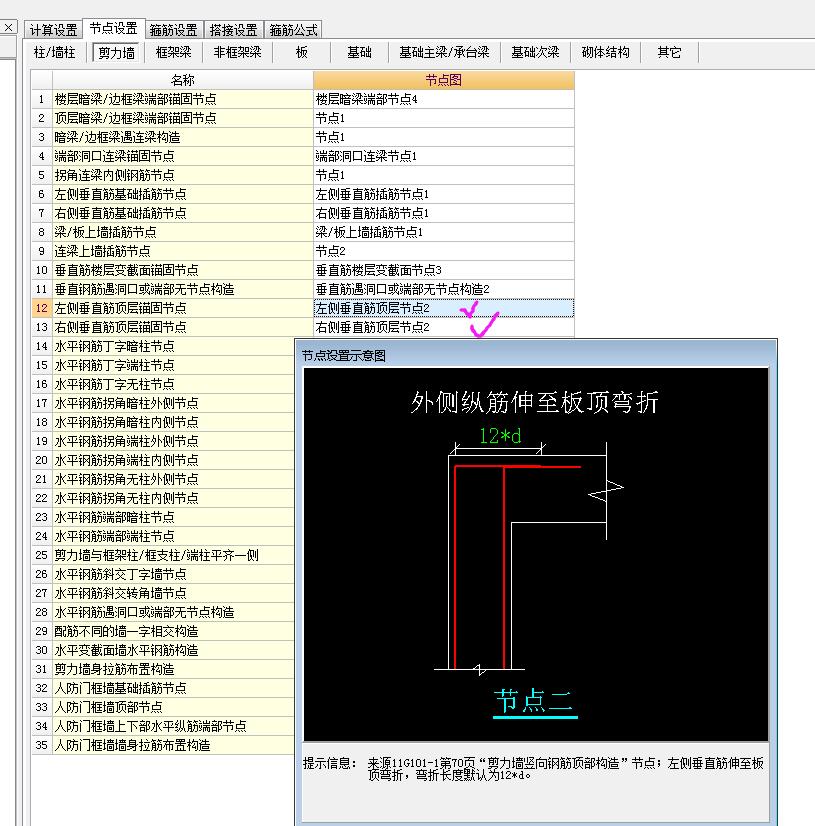The width and height of the screenshot is (815, 826).
Task: Select row 水平钢筋端部端柱节点
Action: 173,536
